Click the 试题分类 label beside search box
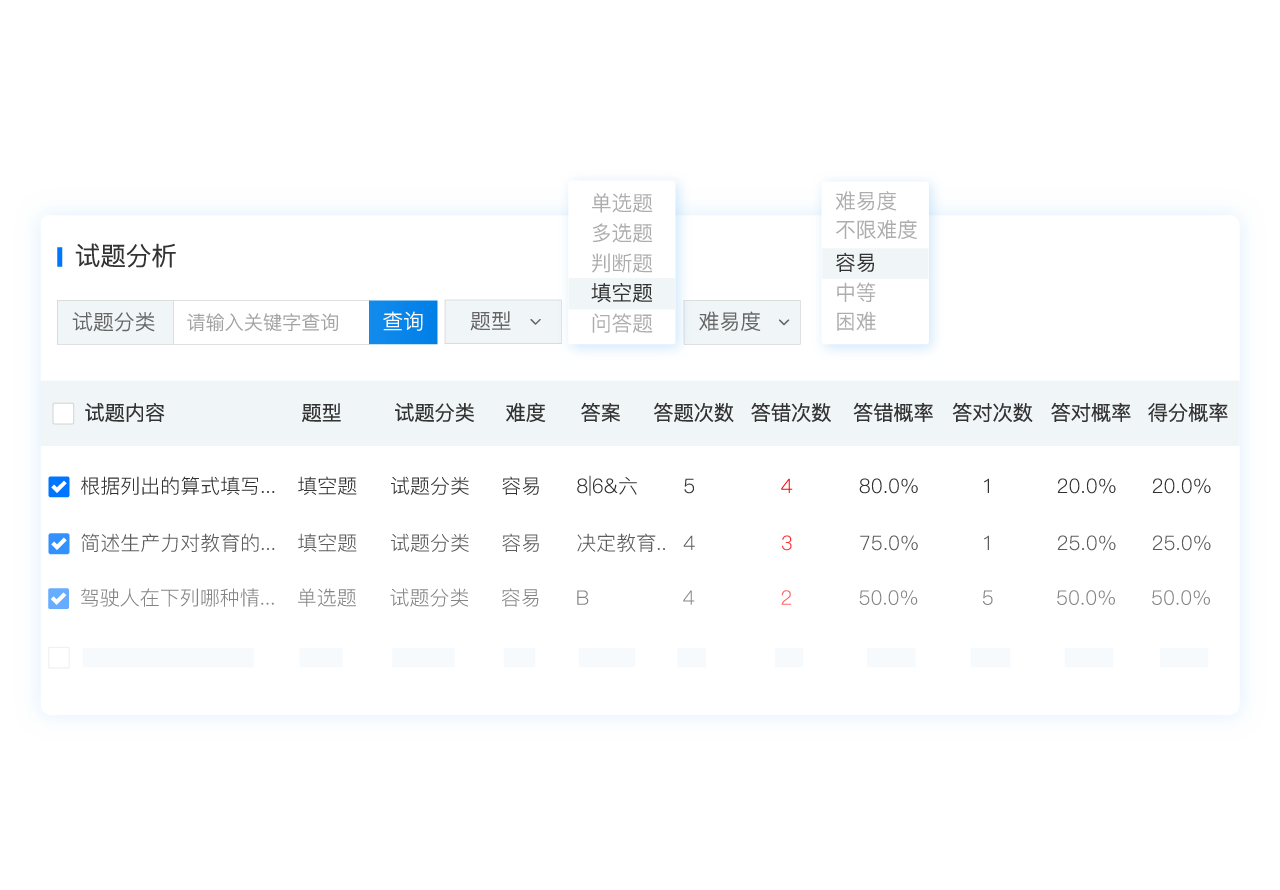This screenshot has height=890, width=1280. [x=115, y=322]
